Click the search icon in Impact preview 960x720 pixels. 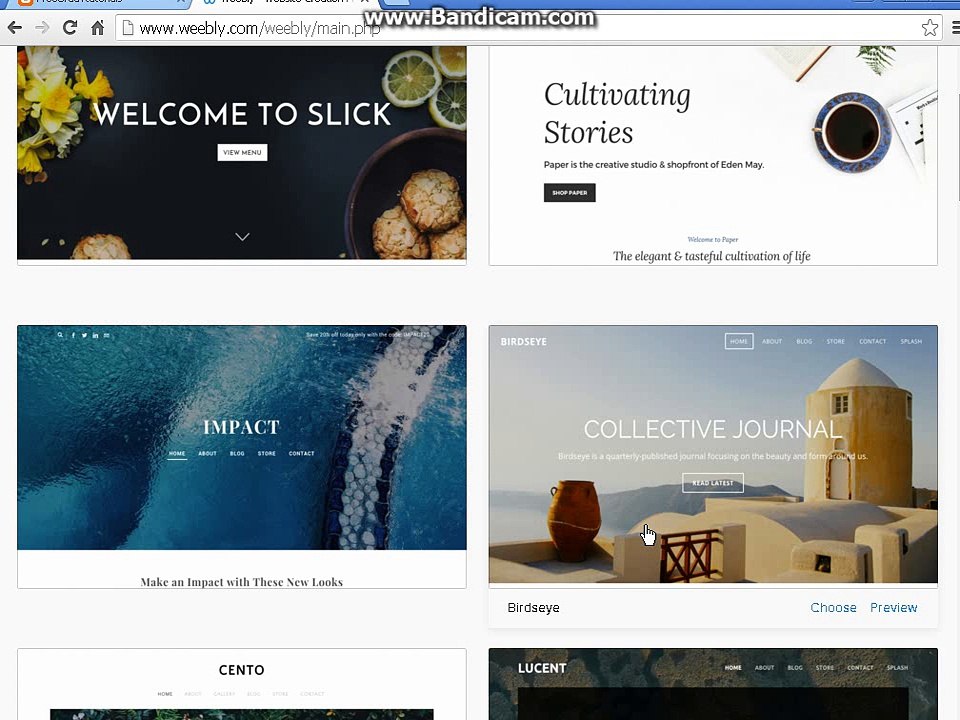pos(60,335)
